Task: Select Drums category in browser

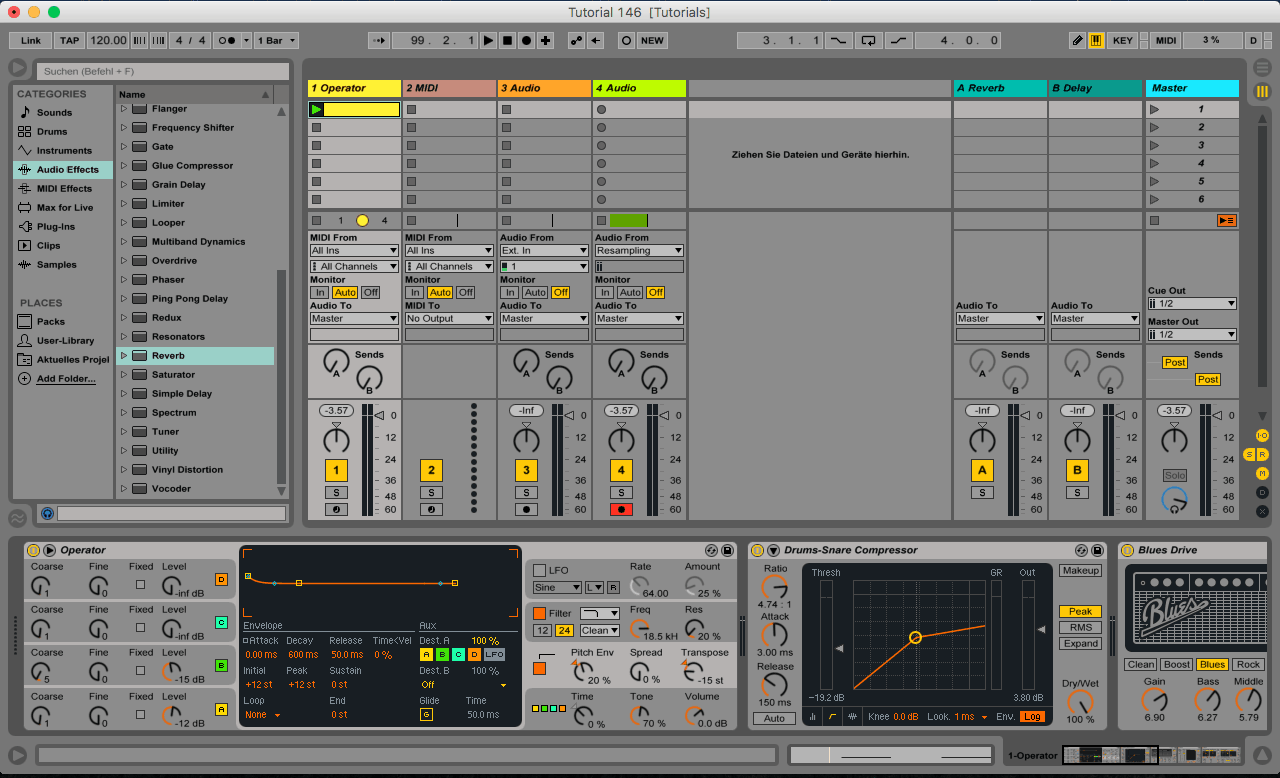Action: (52, 132)
